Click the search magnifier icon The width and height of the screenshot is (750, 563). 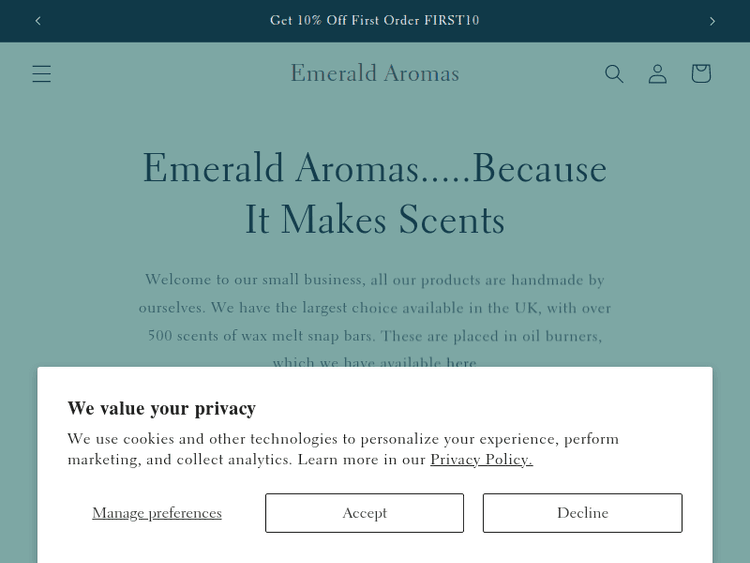pos(614,74)
